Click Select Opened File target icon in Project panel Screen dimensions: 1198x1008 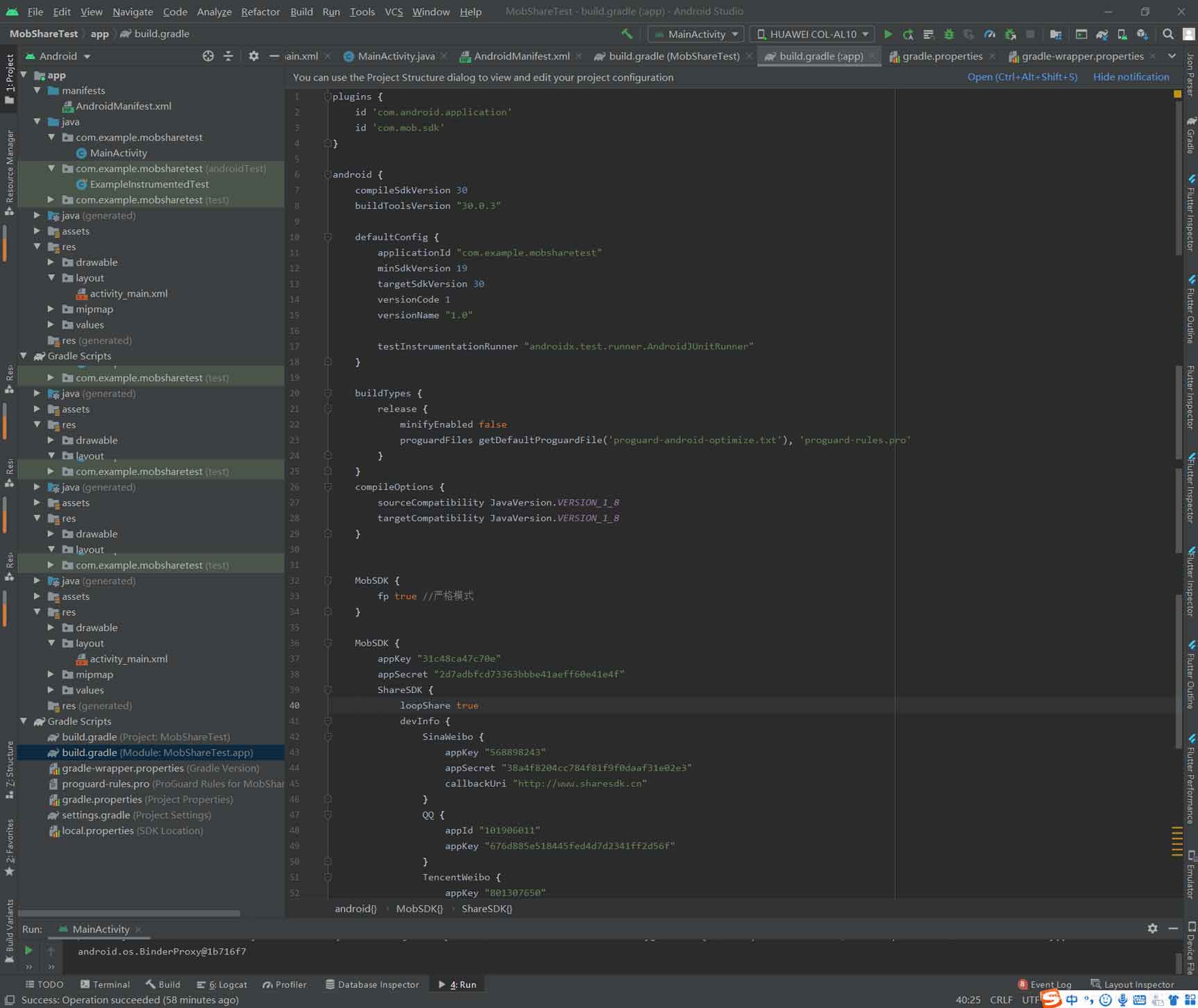coord(208,56)
